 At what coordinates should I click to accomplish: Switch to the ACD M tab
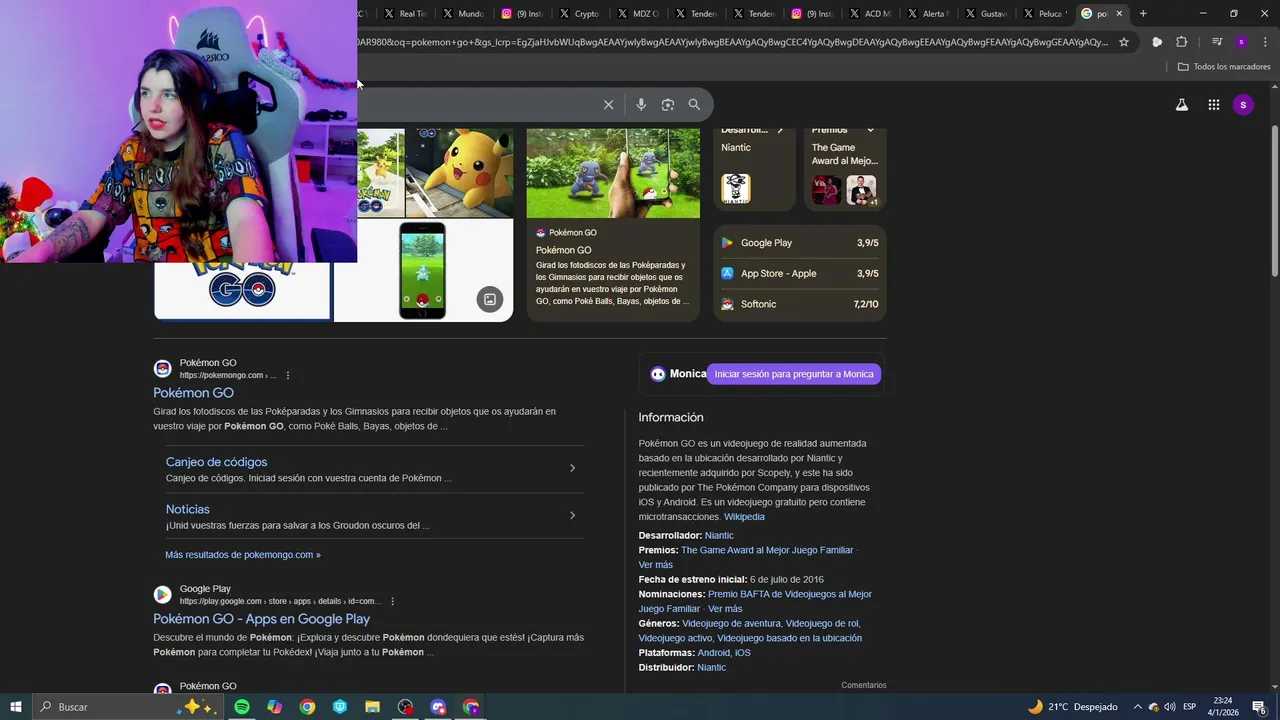tap(869, 14)
